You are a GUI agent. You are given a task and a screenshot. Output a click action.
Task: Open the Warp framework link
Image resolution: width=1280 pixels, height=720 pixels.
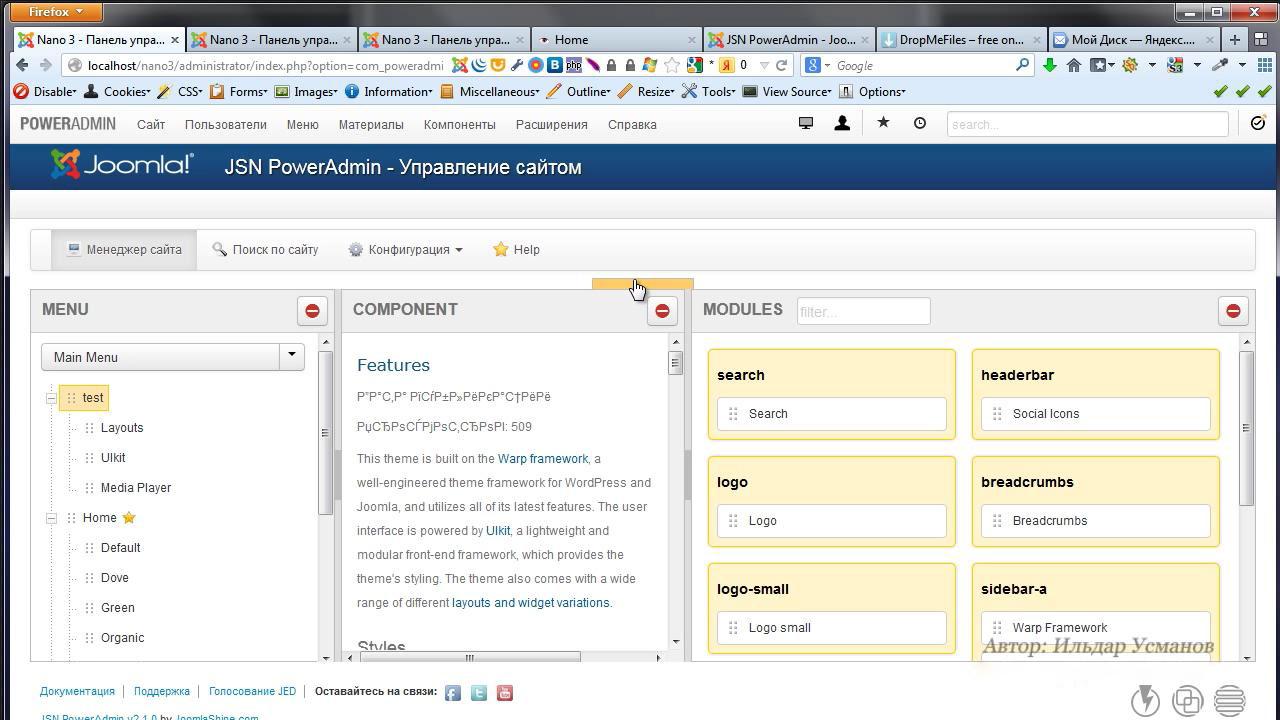(543, 459)
